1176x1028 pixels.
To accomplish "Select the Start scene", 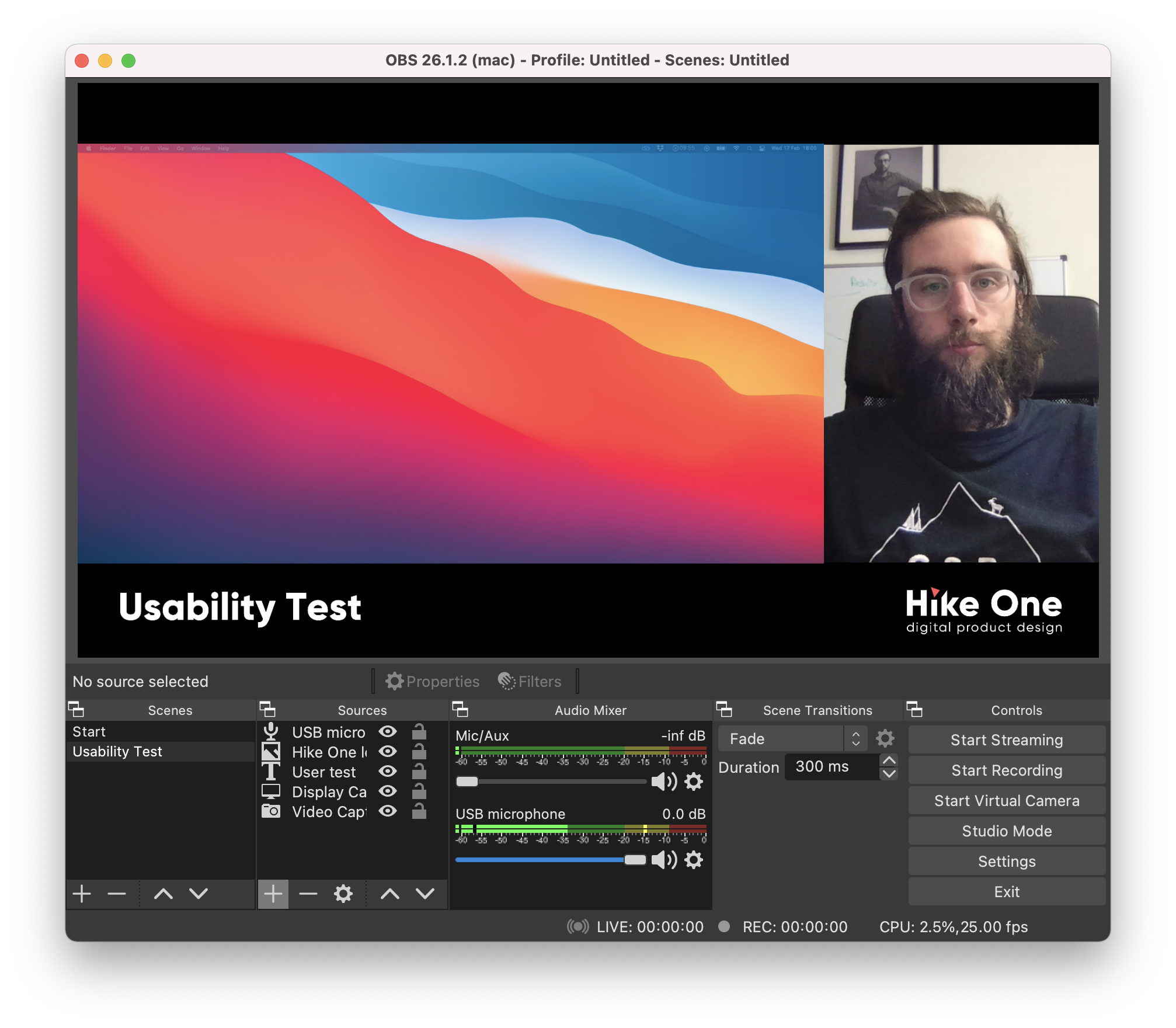I will click(89, 732).
